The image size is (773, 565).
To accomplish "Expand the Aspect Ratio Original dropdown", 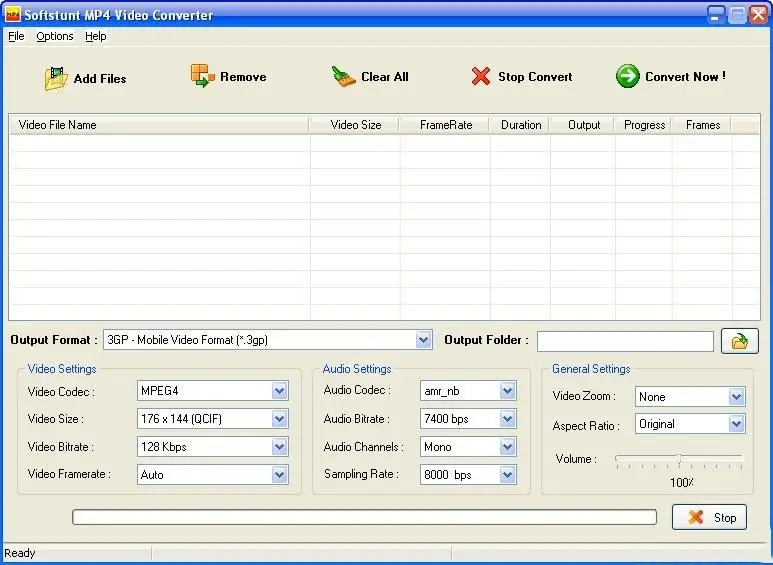I will click(x=737, y=424).
